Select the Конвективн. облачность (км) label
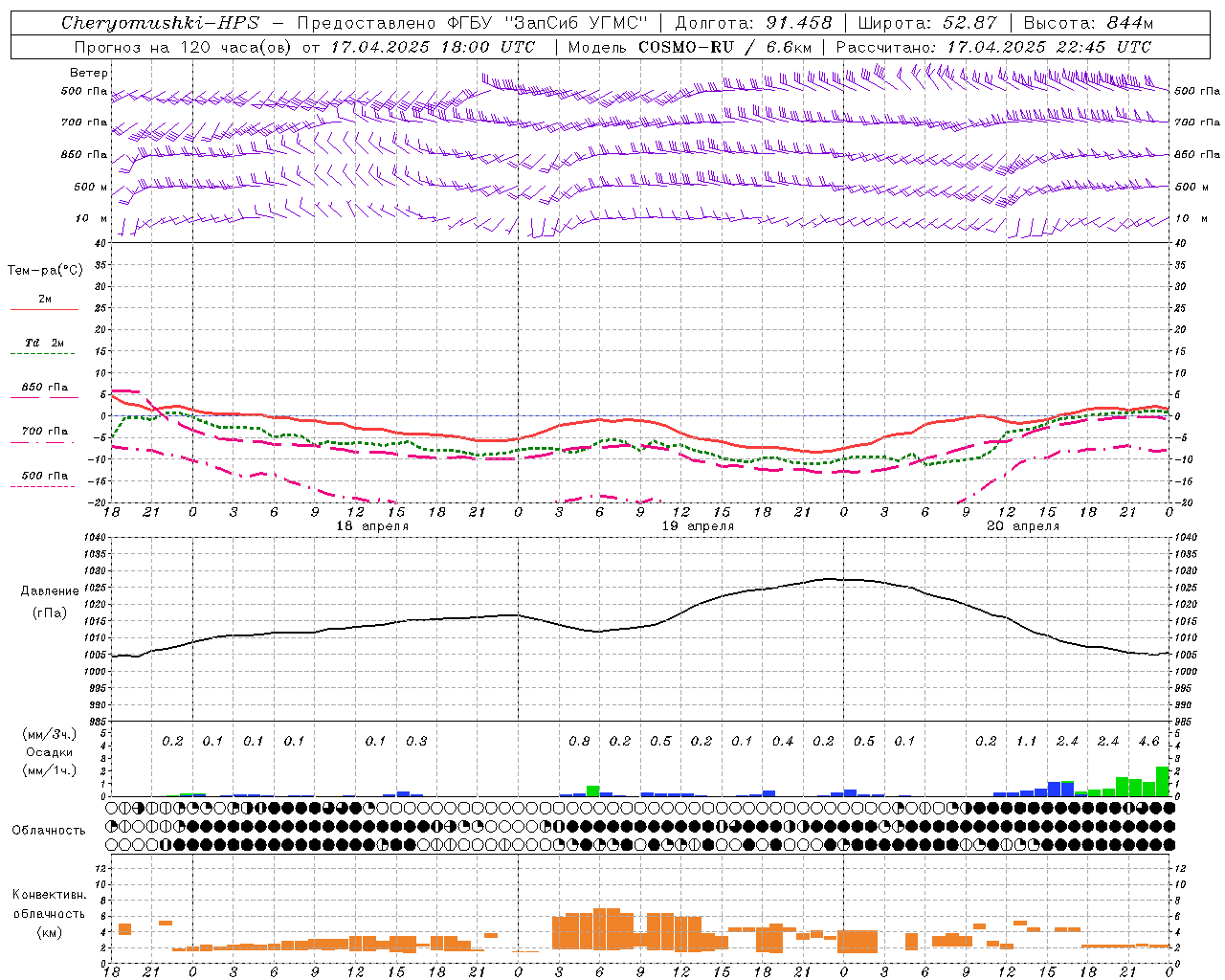 click(x=49, y=913)
